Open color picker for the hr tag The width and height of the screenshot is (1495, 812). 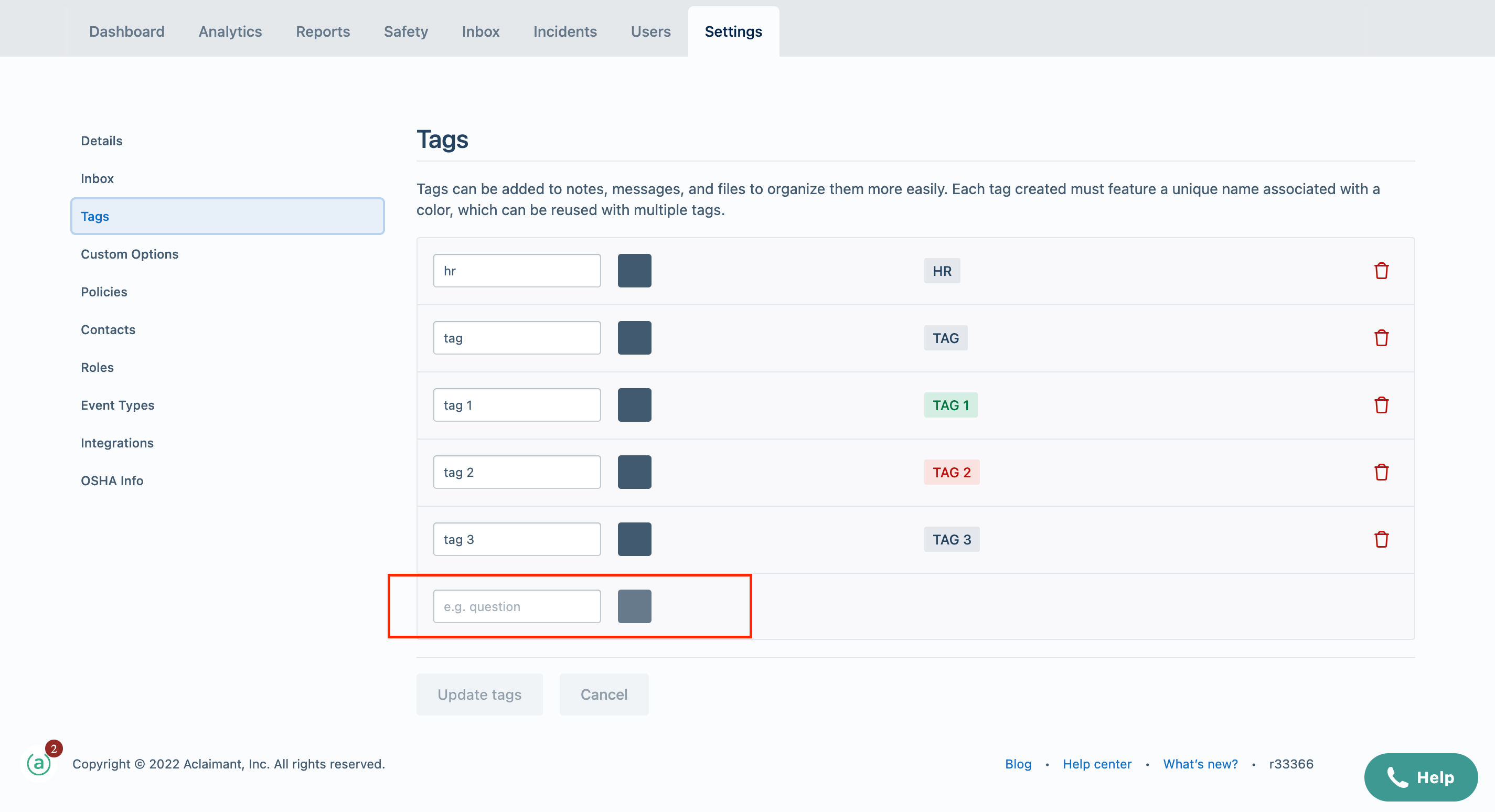(x=634, y=271)
